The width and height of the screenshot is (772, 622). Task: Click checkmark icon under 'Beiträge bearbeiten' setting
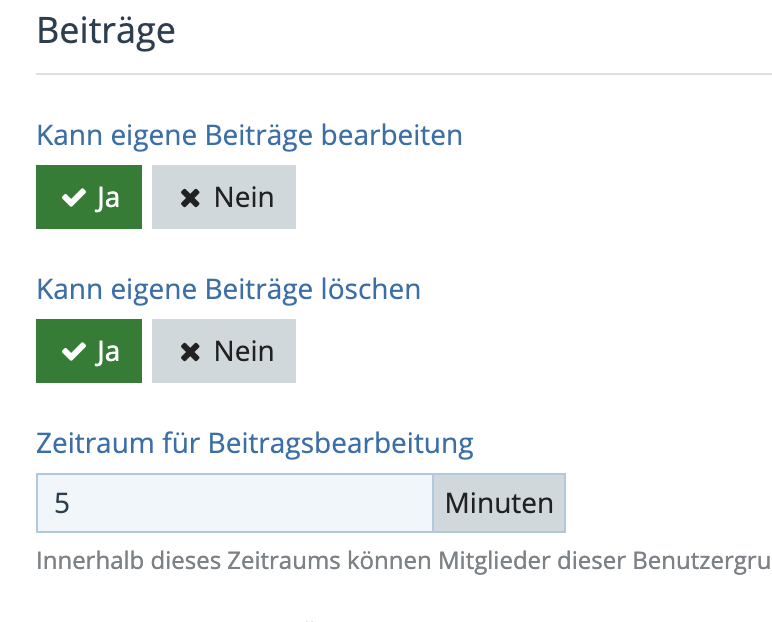tap(74, 197)
